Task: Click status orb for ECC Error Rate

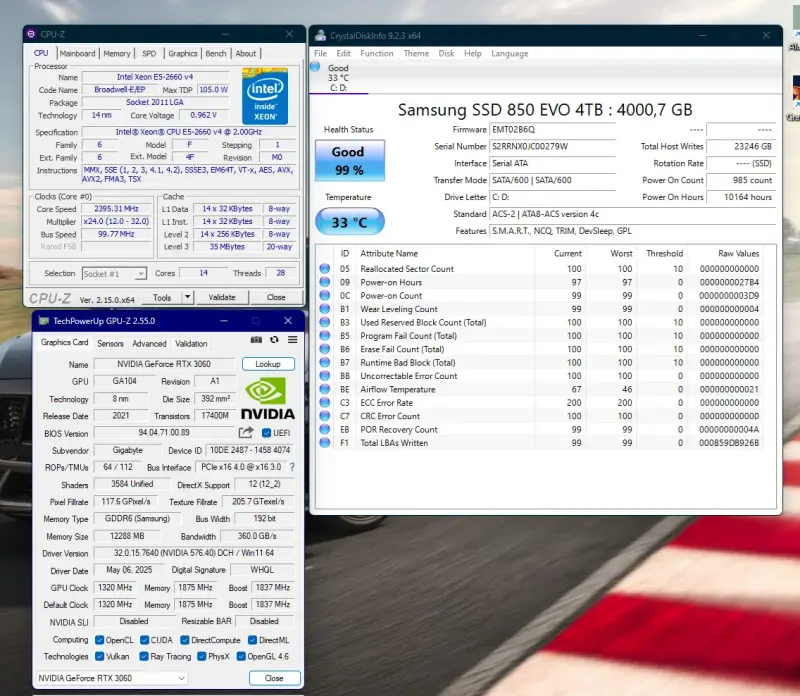Action: tap(324, 403)
